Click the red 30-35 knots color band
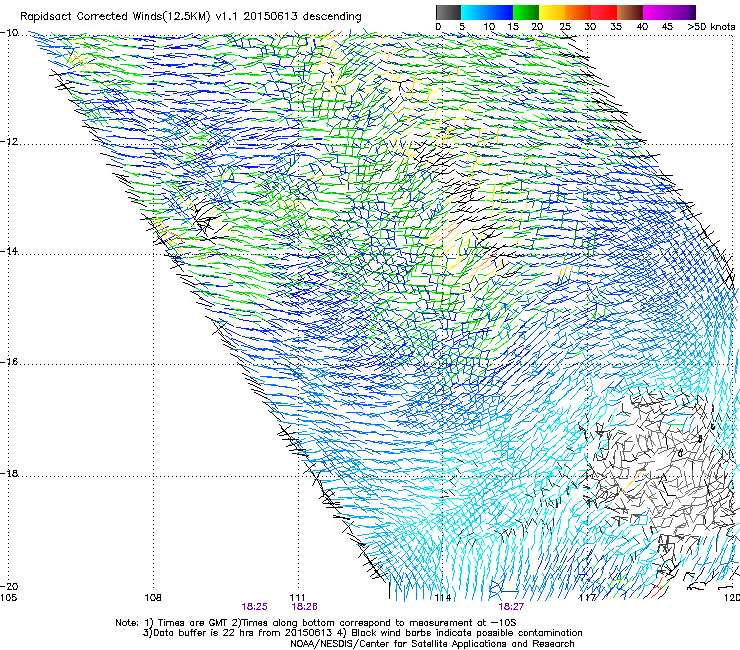This screenshot has height=650, width=740. (x=604, y=12)
